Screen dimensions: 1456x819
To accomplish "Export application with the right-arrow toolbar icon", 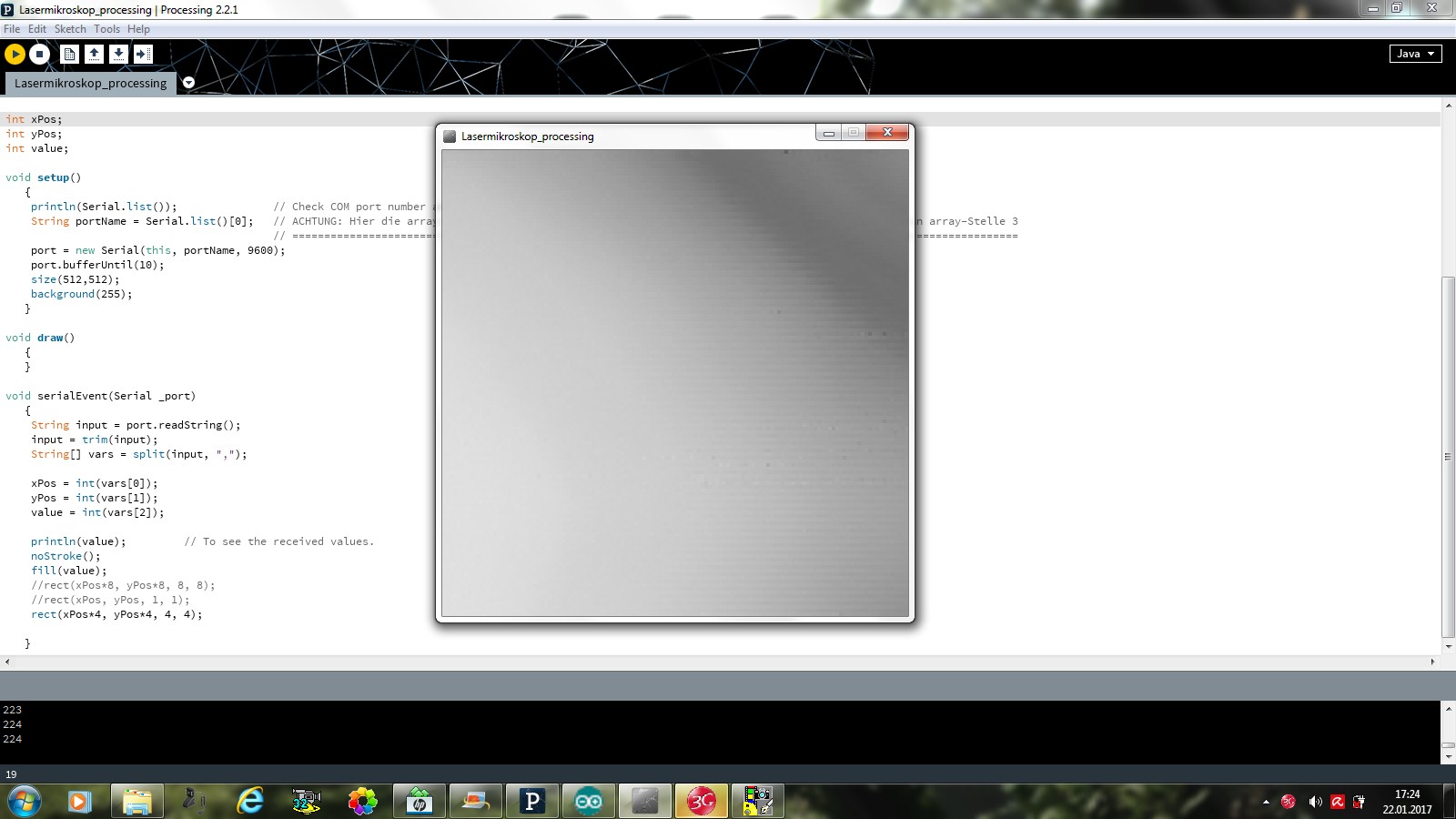I will coord(143,55).
